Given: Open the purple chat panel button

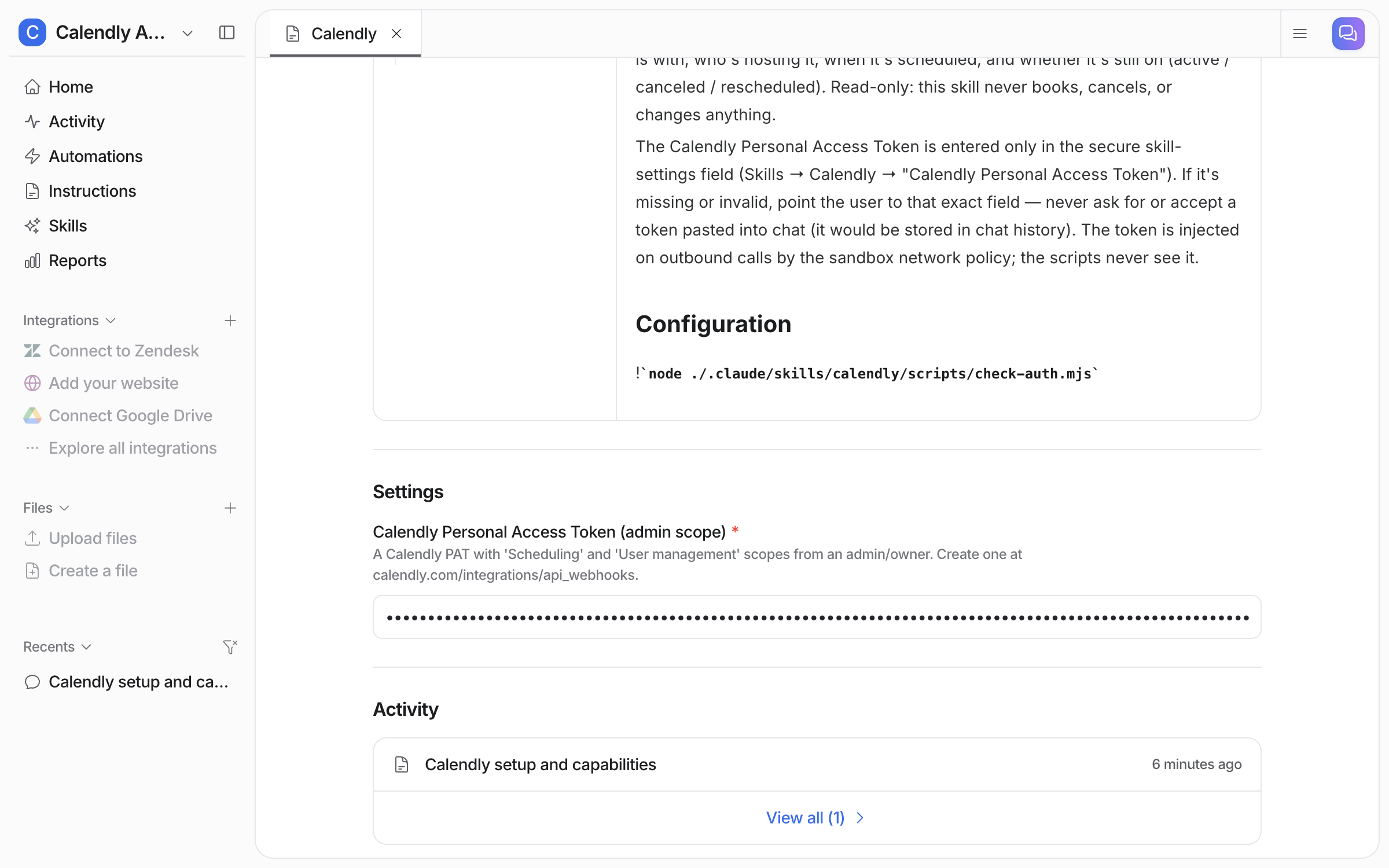Looking at the screenshot, I should tap(1348, 34).
